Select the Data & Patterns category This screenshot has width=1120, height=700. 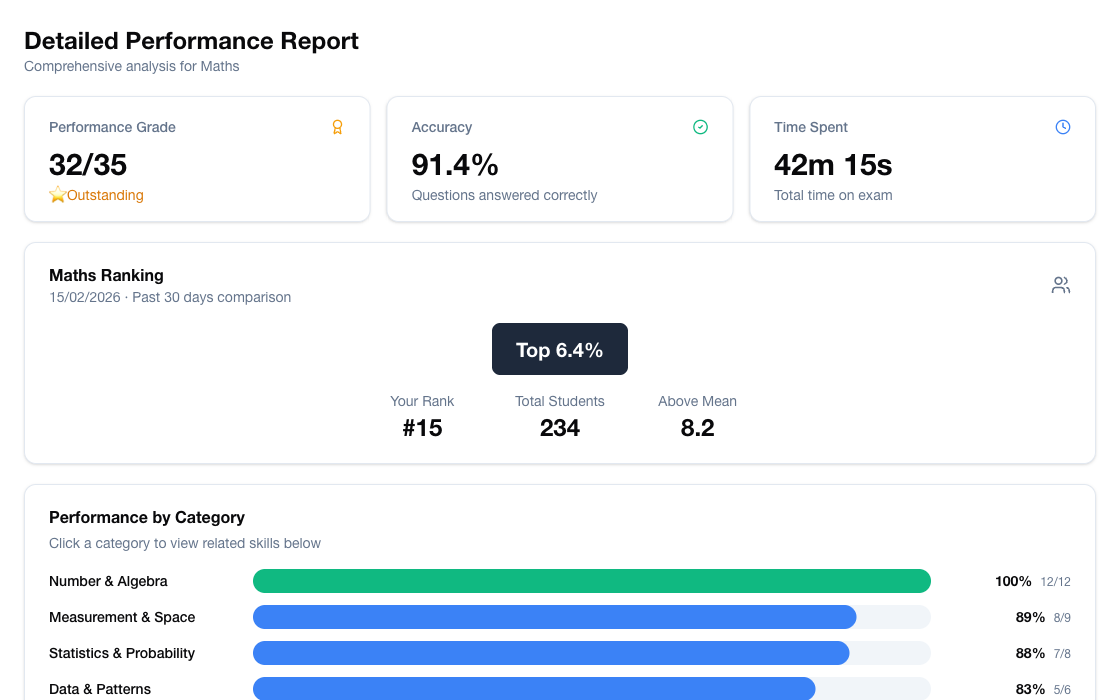point(100,689)
